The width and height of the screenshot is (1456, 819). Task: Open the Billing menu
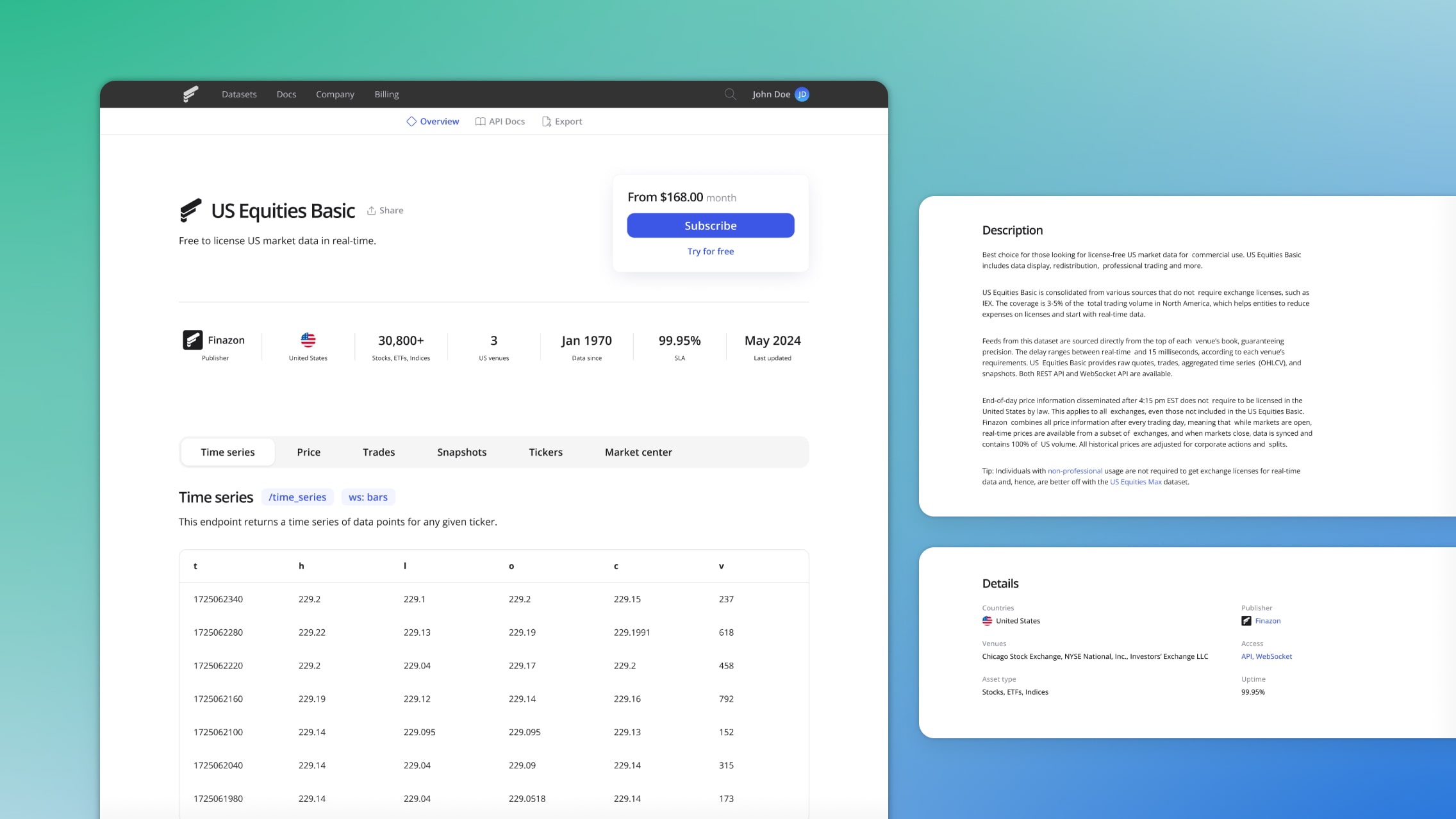tap(386, 94)
